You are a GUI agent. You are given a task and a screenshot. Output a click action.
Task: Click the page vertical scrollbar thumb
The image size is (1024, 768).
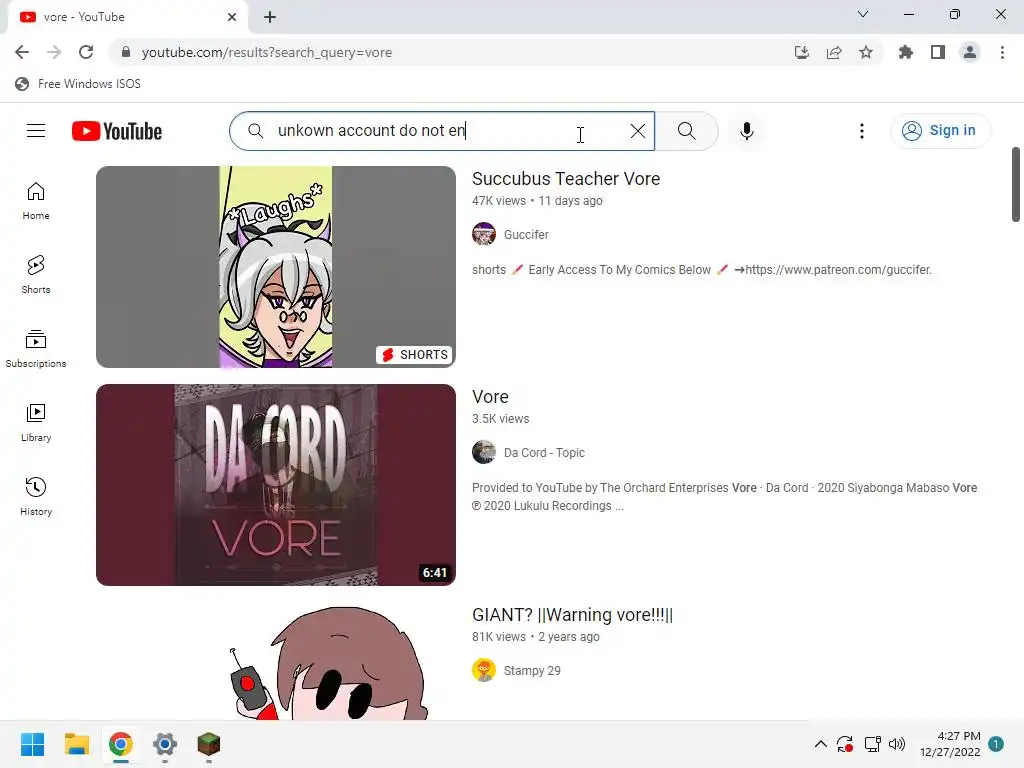(x=1016, y=185)
